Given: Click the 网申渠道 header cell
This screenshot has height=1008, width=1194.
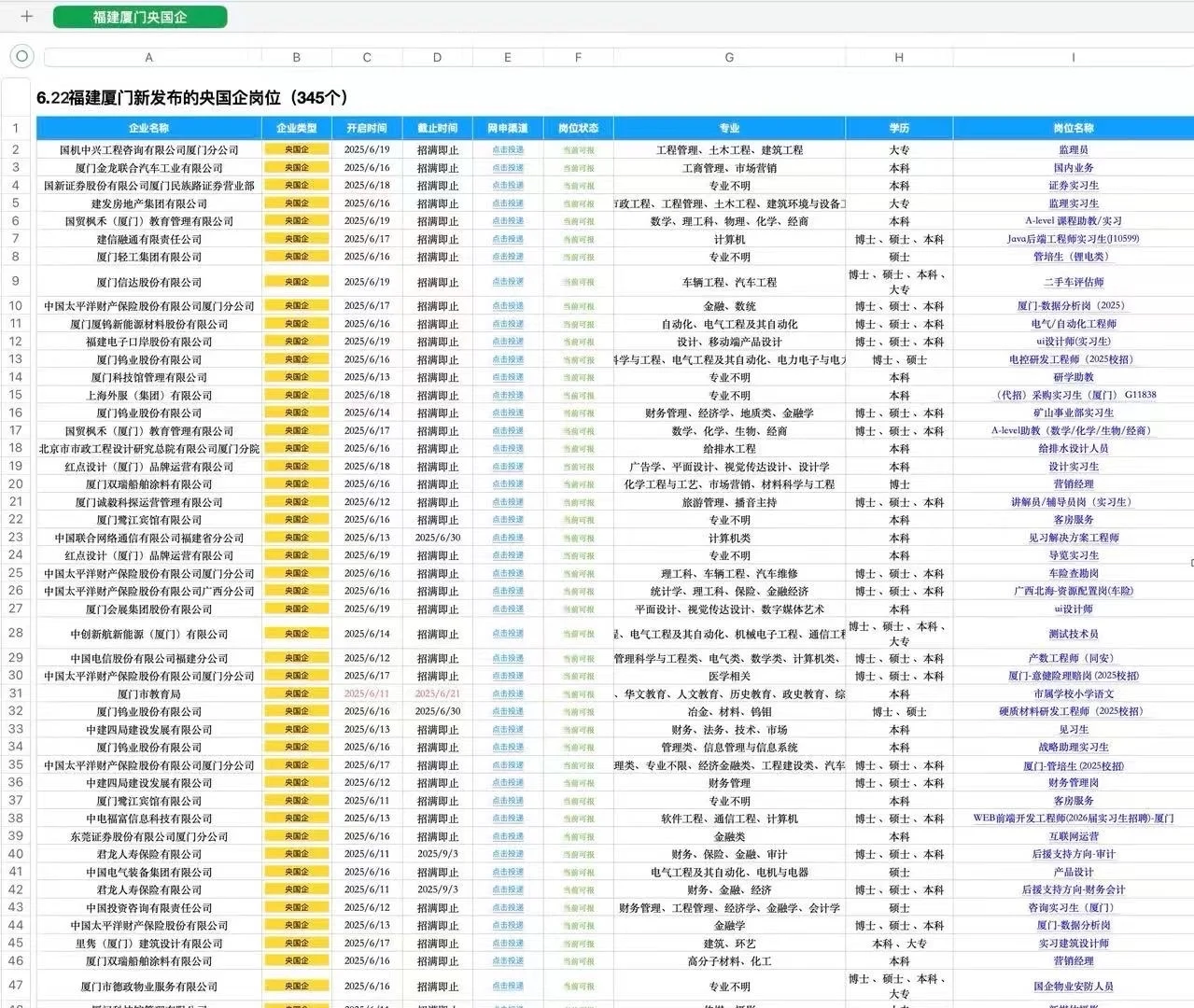Looking at the screenshot, I should (x=508, y=128).
